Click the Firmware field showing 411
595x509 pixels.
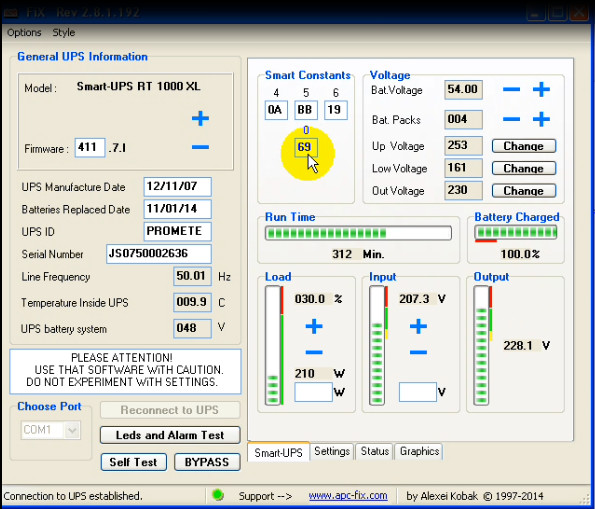90,147
